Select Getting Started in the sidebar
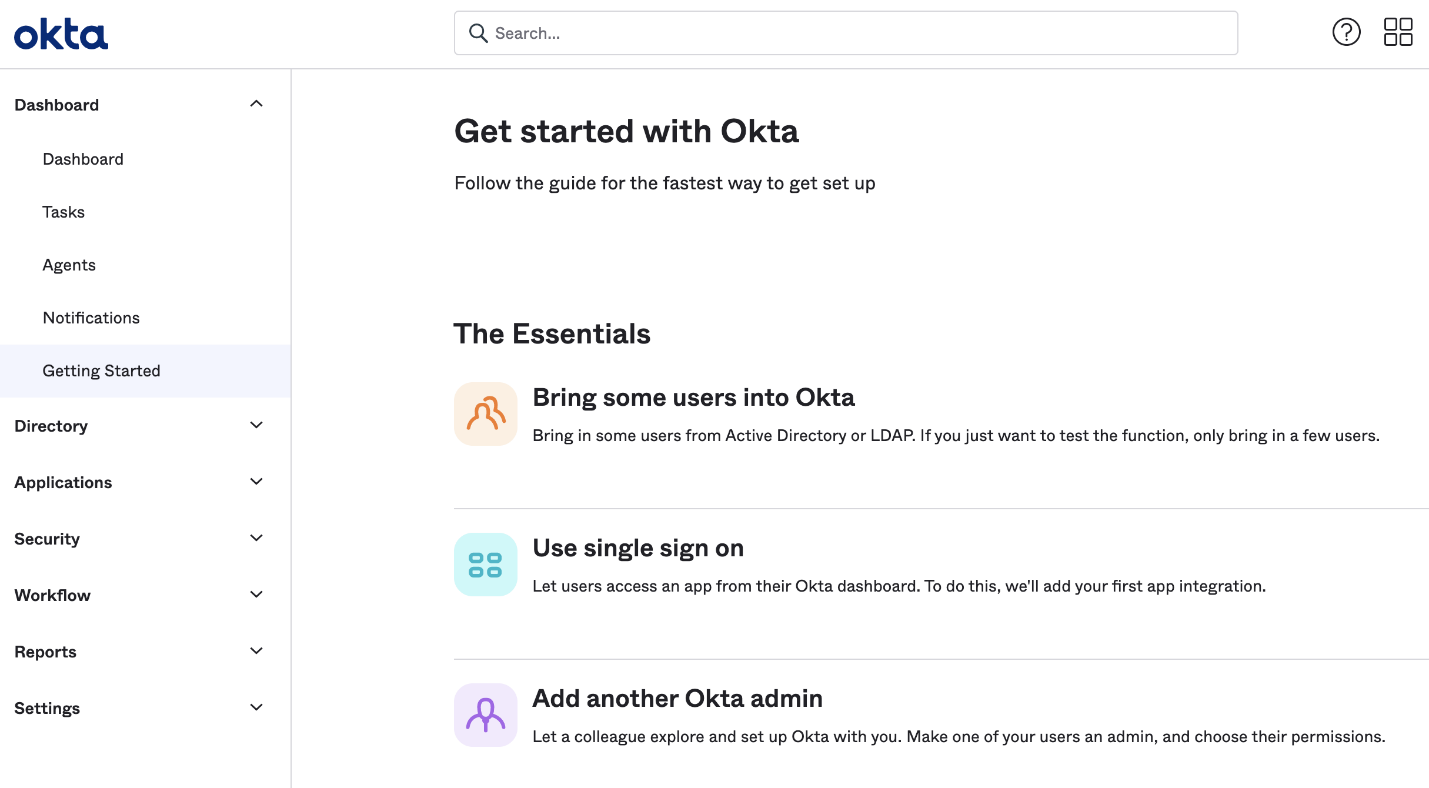 pyautogui.click(x=145, y=371)
